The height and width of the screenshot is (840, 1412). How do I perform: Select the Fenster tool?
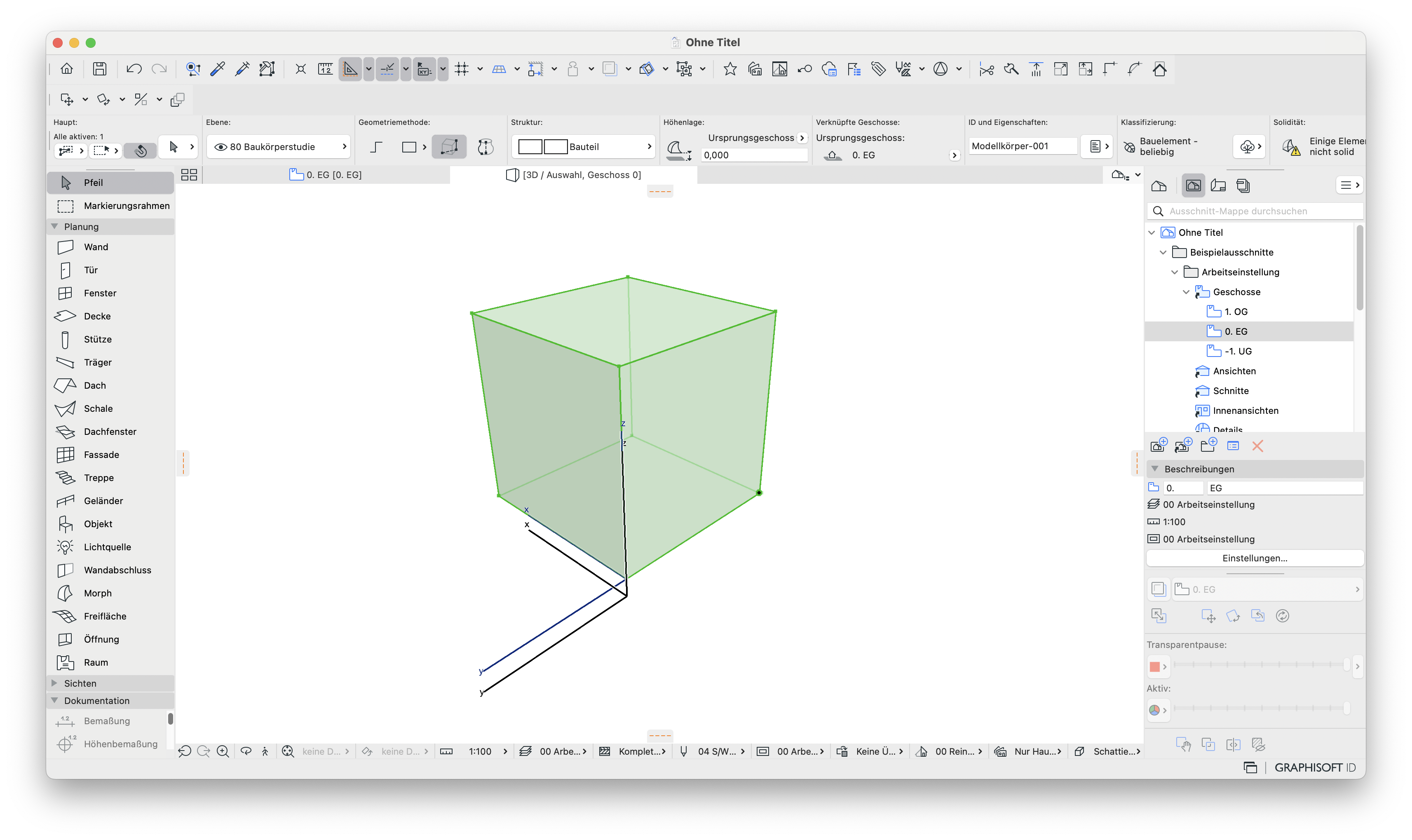[110, 293]
